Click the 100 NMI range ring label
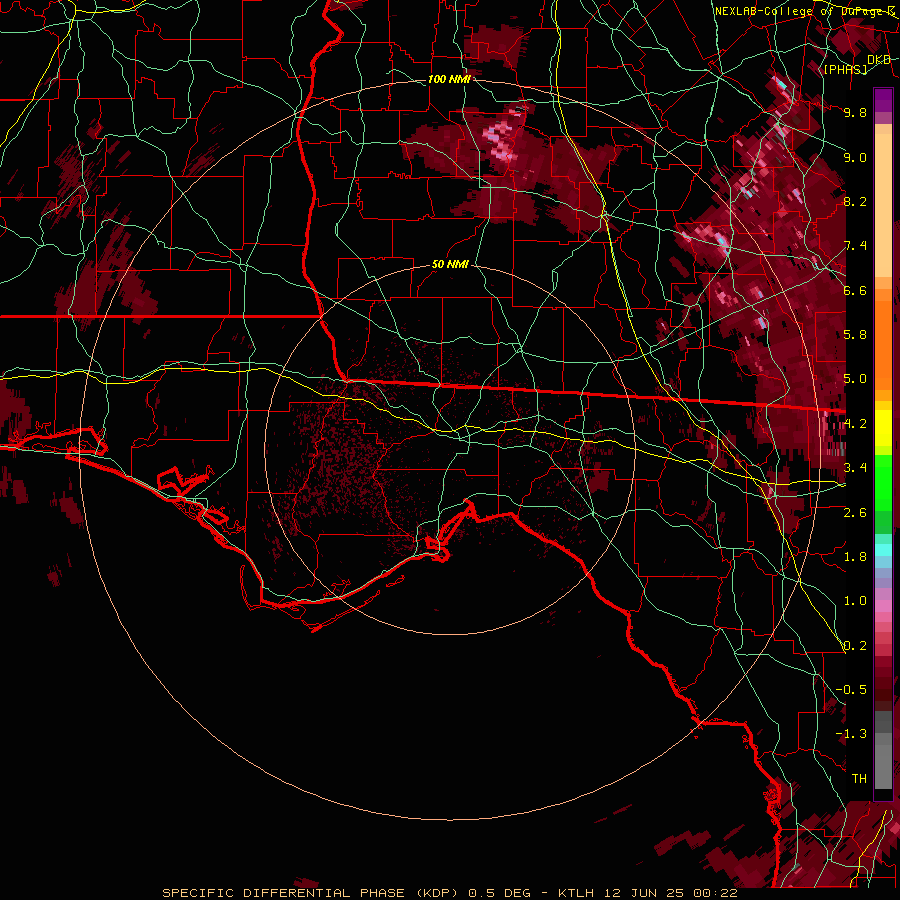 click(x=449, y=79)
